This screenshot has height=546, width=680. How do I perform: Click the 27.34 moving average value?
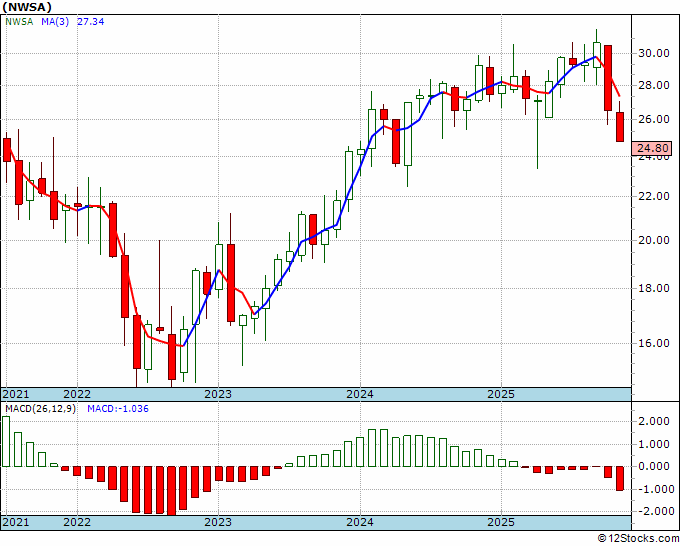[91, 21]
